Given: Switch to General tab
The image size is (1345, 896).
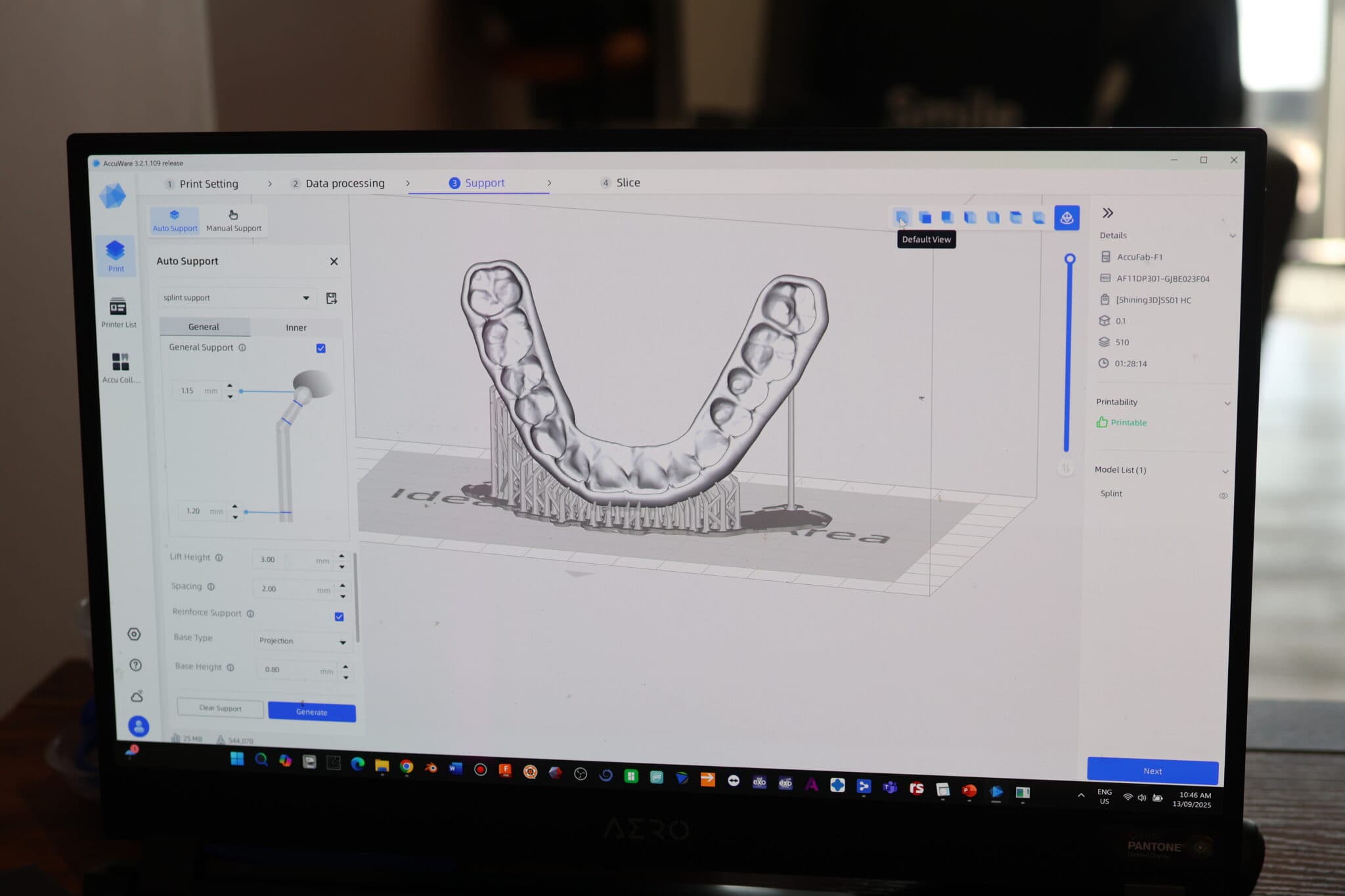Looking at the screenshot, I should (x=204, y=327).
